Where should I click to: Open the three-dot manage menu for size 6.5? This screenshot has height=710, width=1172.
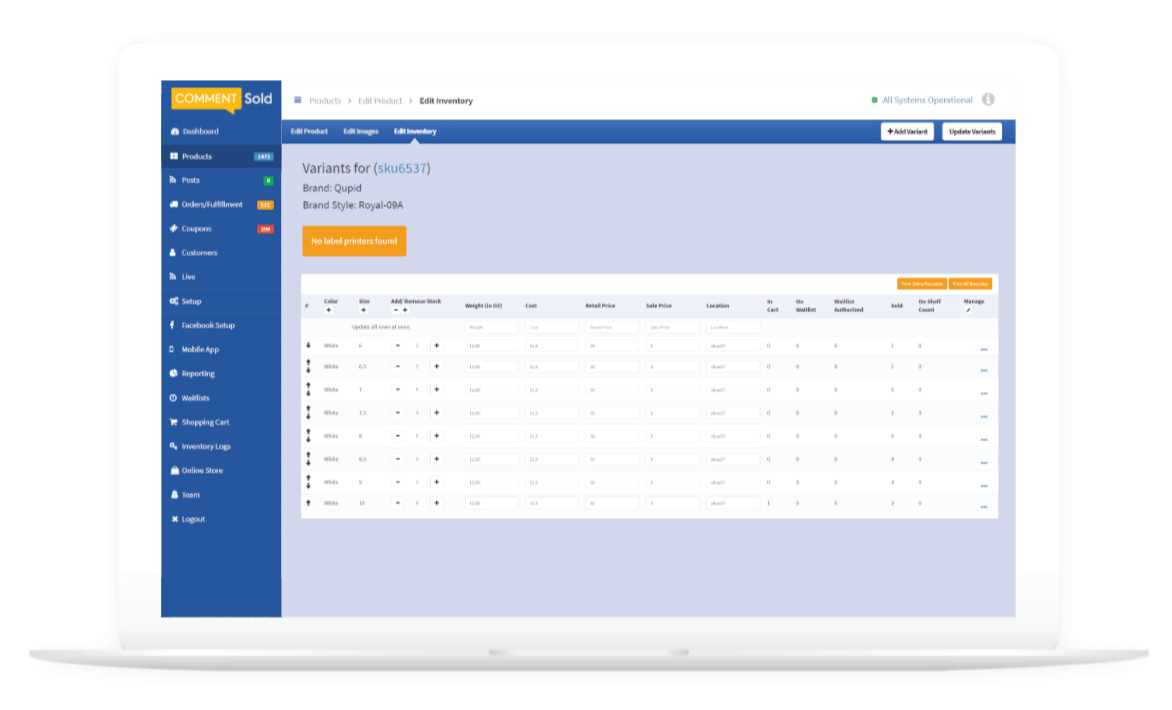984,370
